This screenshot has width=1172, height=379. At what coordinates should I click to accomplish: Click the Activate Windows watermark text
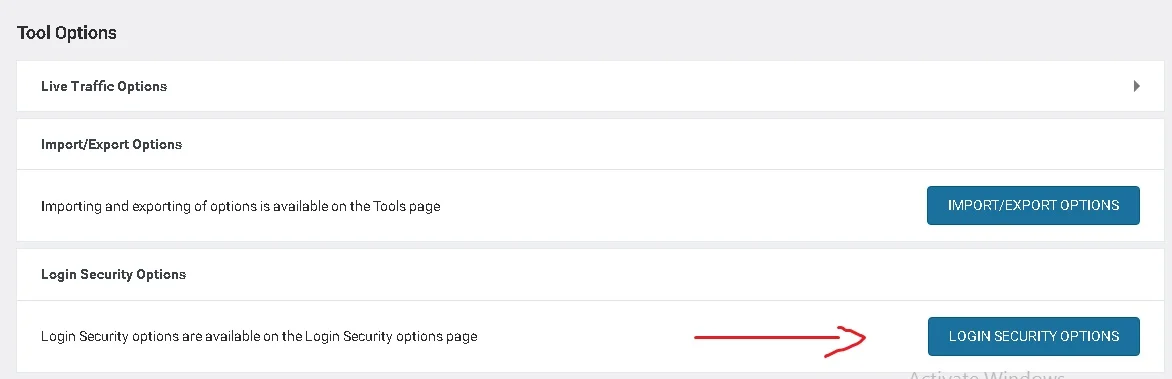click(x=987, y=375)
